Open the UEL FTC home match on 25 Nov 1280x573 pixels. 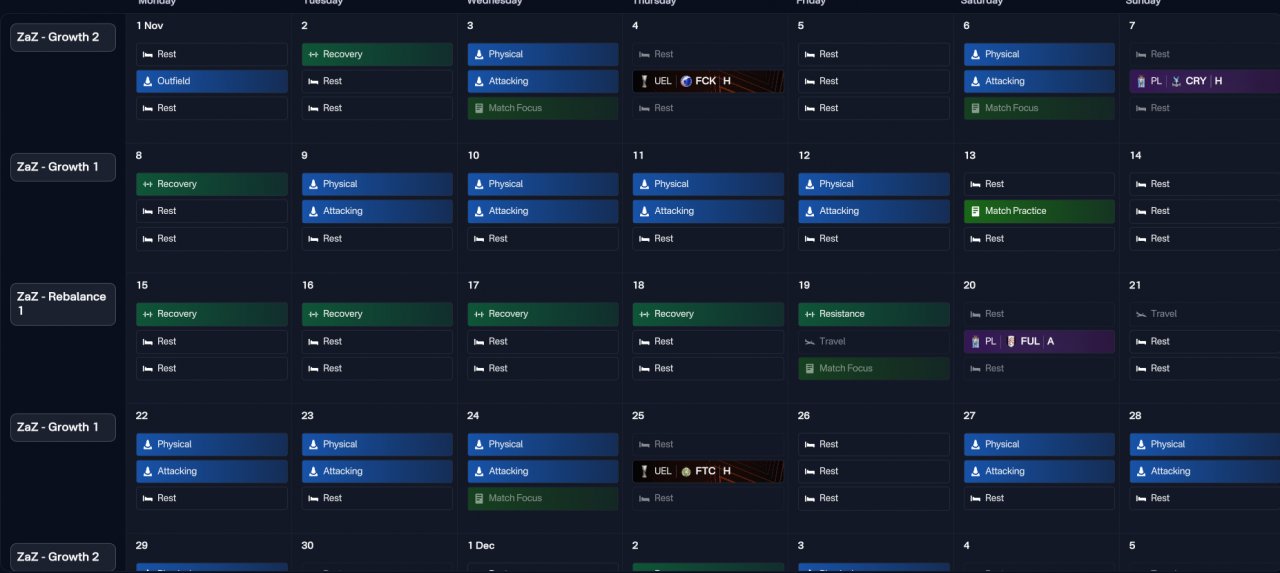[708, 471]
